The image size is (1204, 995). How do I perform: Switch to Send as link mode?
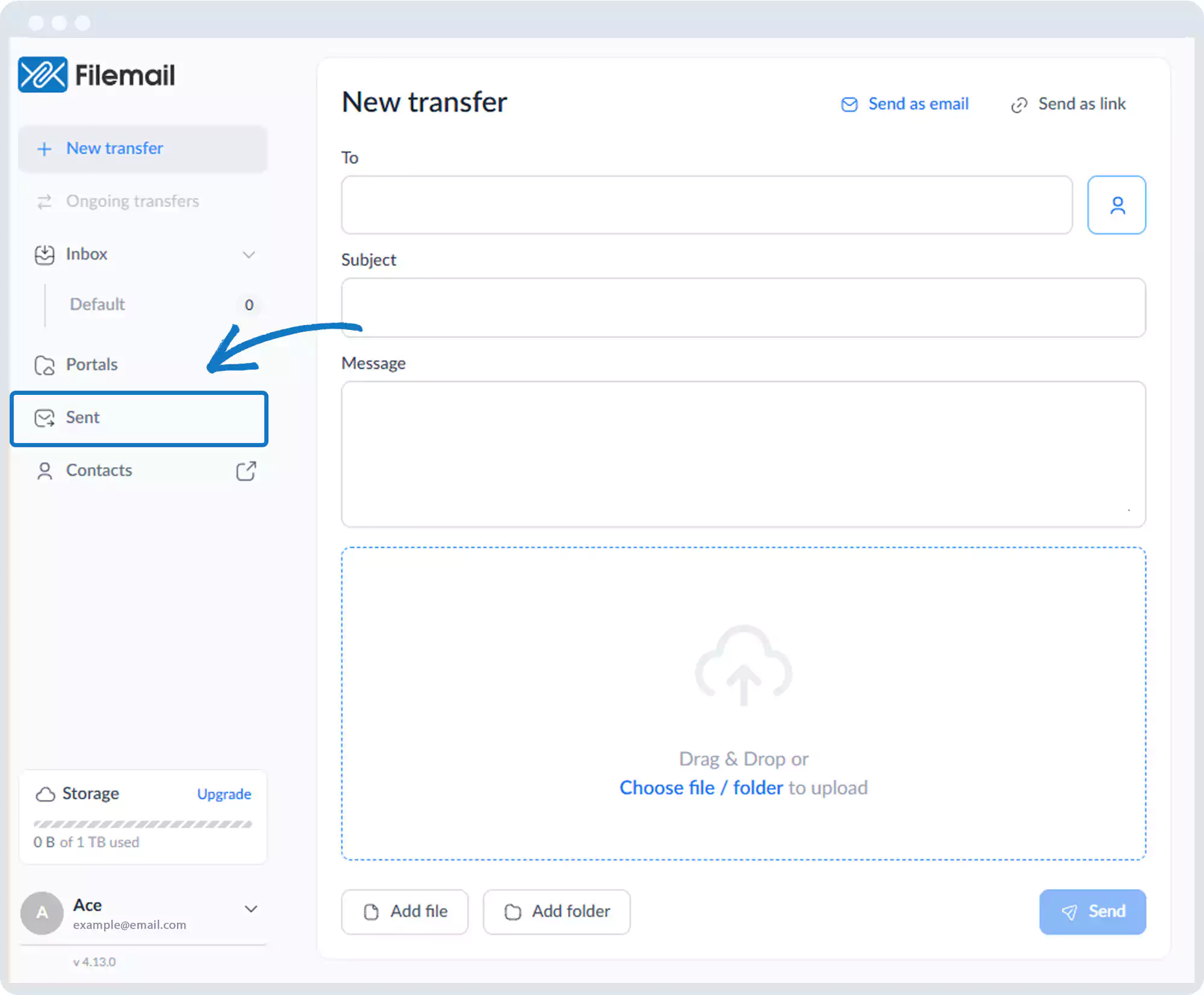(1069, 104)
